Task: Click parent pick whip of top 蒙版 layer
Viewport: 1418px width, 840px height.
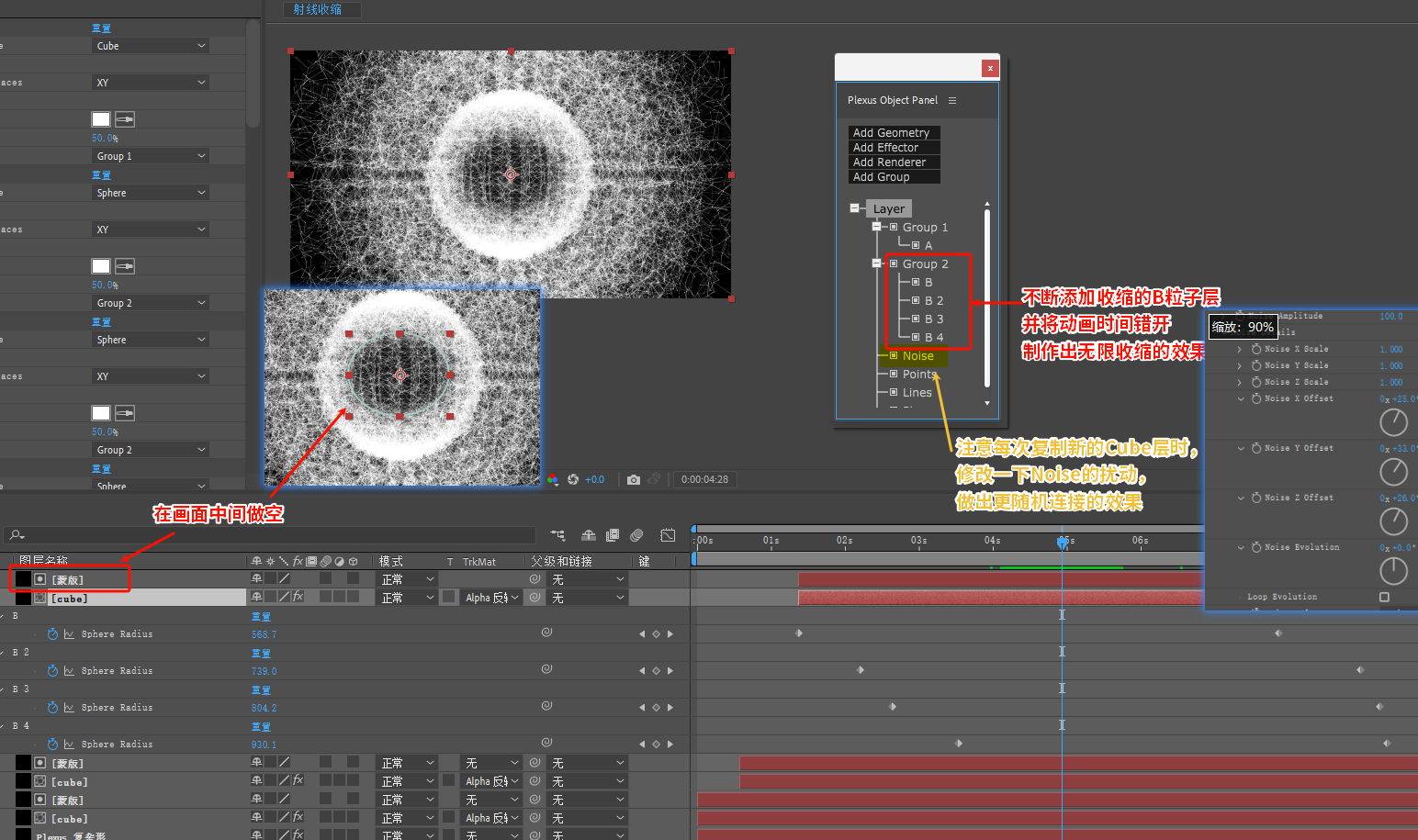Action: click(x=535, y=579)
